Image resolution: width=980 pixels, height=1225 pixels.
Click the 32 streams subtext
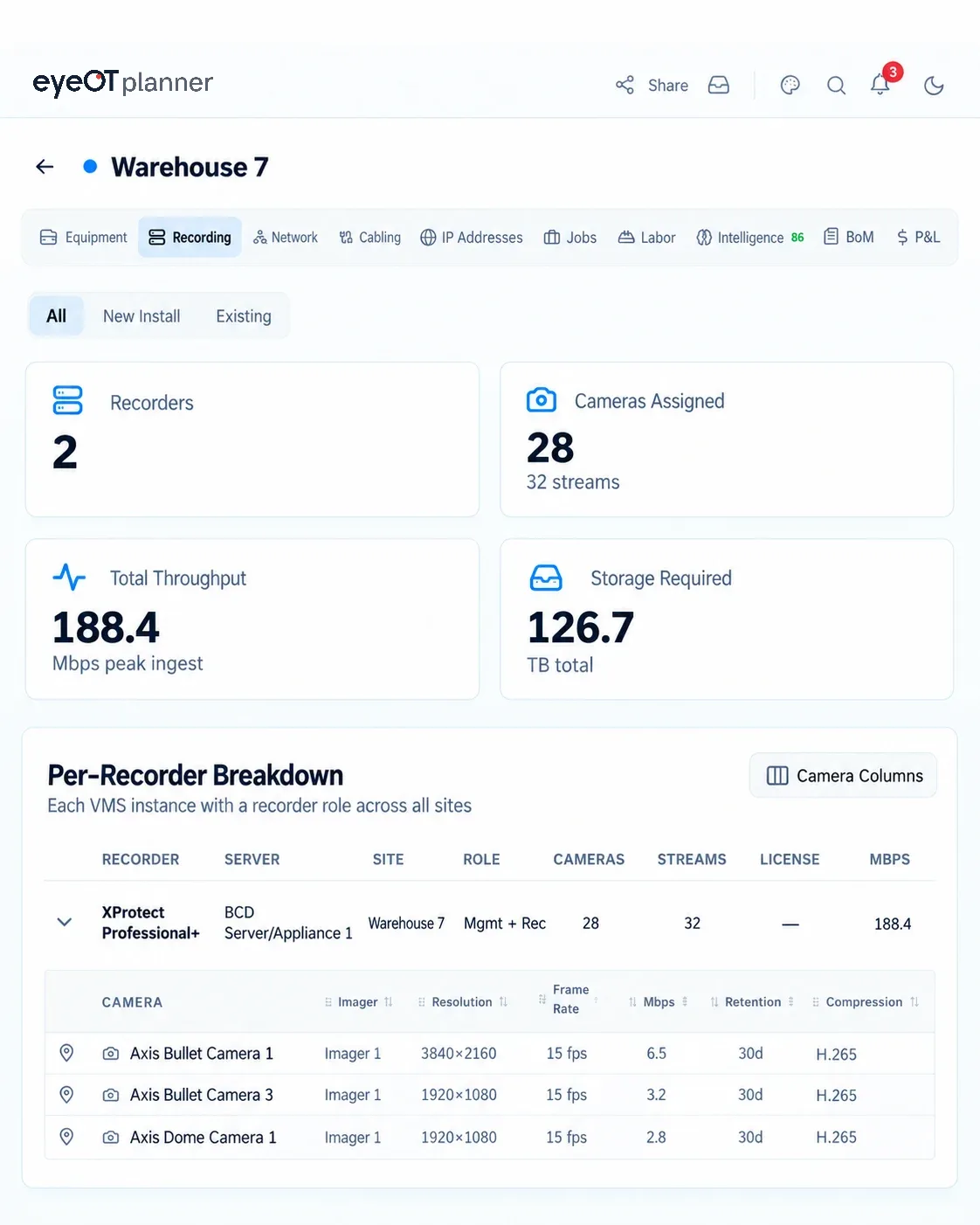coord(573,482)
